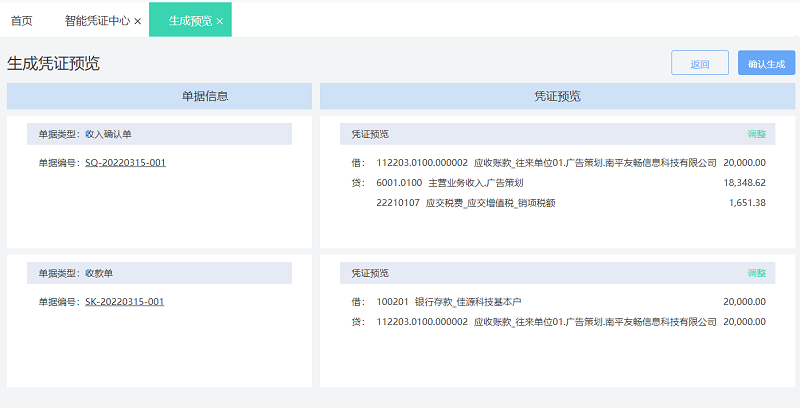800x408 pixels.
Task: Select credit entry 6001.0100 主营业务收入_广告策划
Action: point(449,183)
